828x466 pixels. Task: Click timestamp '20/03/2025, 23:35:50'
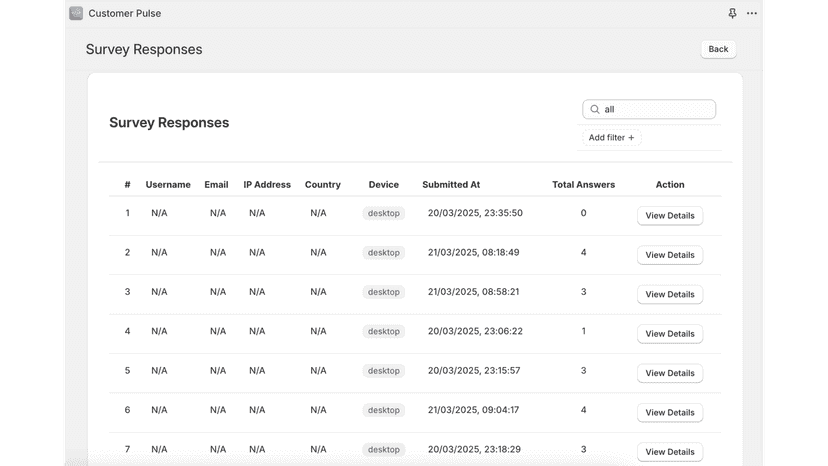475,213
